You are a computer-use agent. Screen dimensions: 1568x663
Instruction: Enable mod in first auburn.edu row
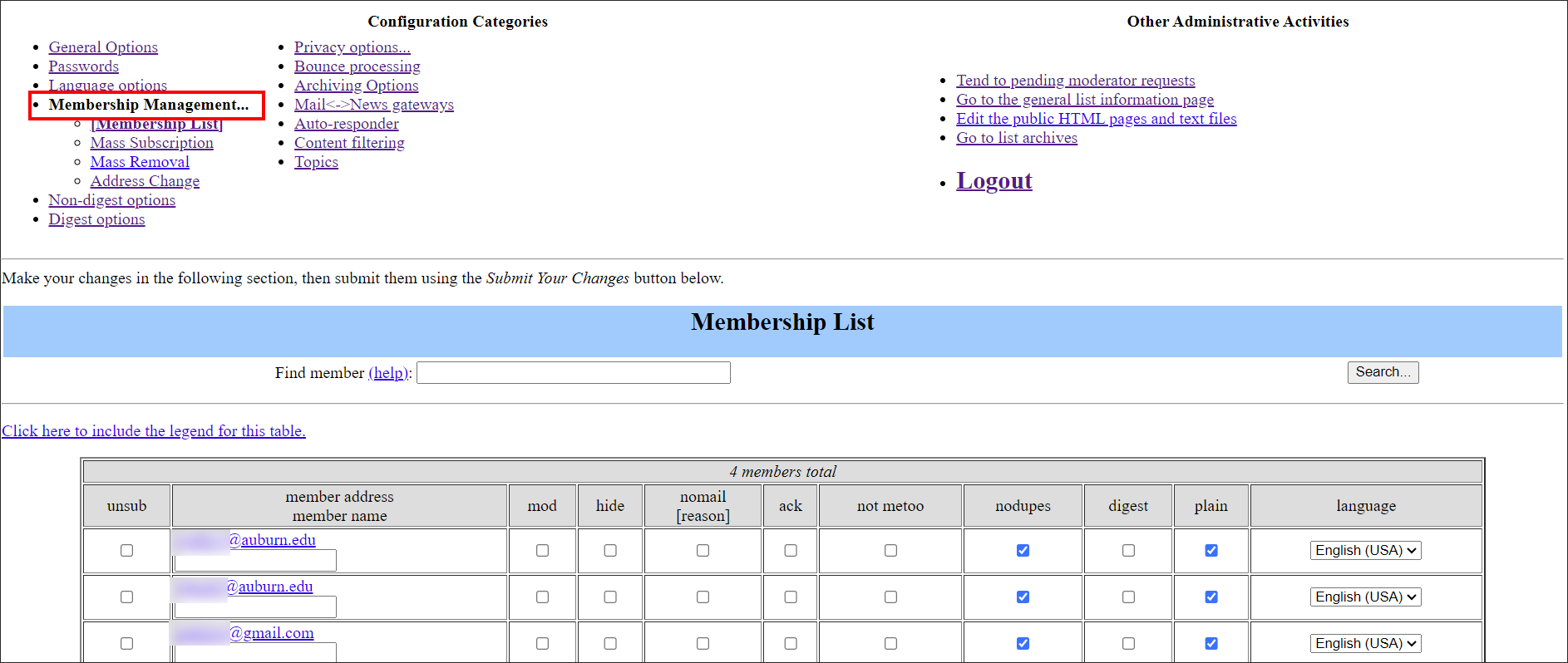point(542,551)
